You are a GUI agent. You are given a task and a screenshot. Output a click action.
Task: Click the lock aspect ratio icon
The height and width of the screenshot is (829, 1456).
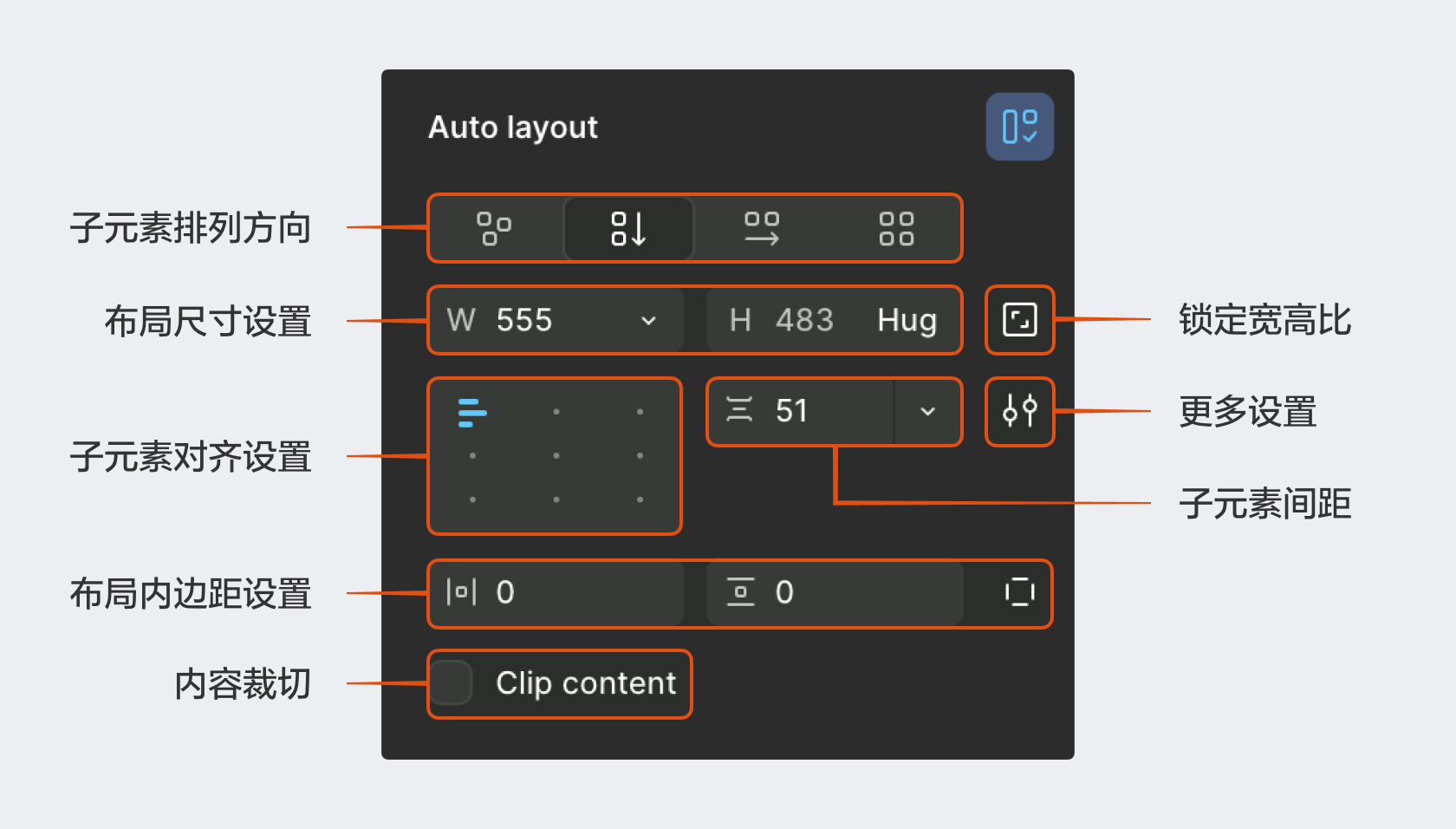point(1019,320)
